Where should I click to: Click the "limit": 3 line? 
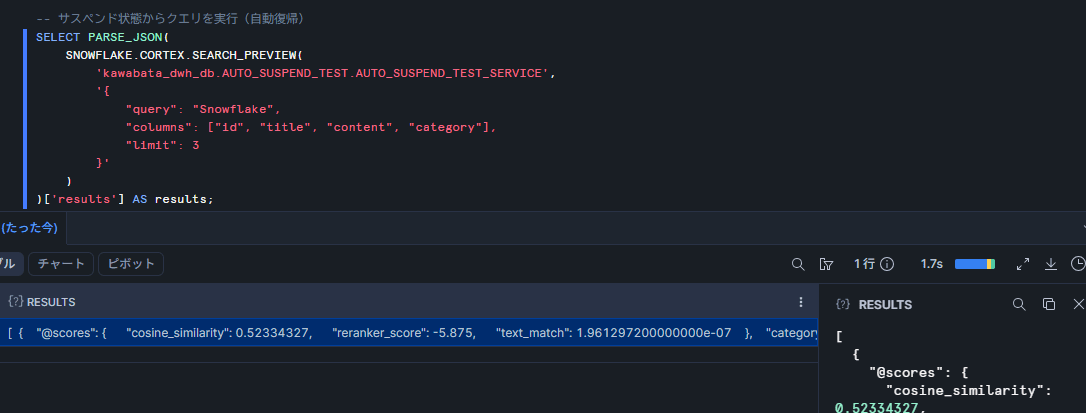click(163, 145)
